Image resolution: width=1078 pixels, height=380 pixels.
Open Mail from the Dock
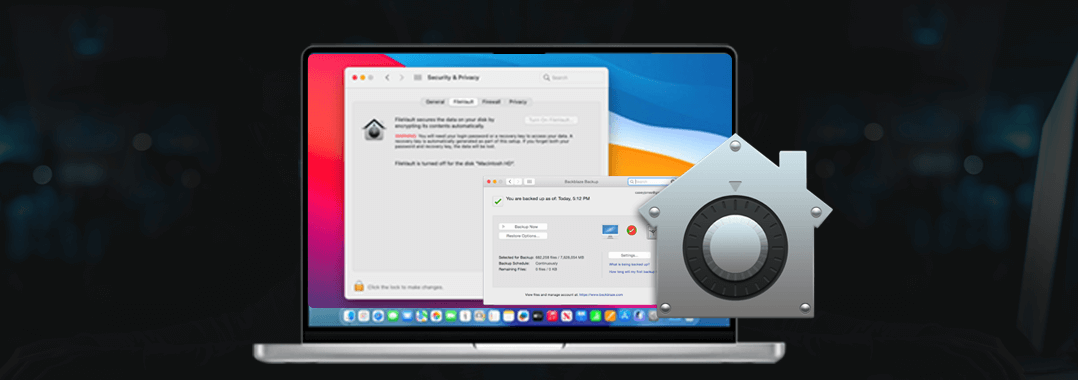407,316
